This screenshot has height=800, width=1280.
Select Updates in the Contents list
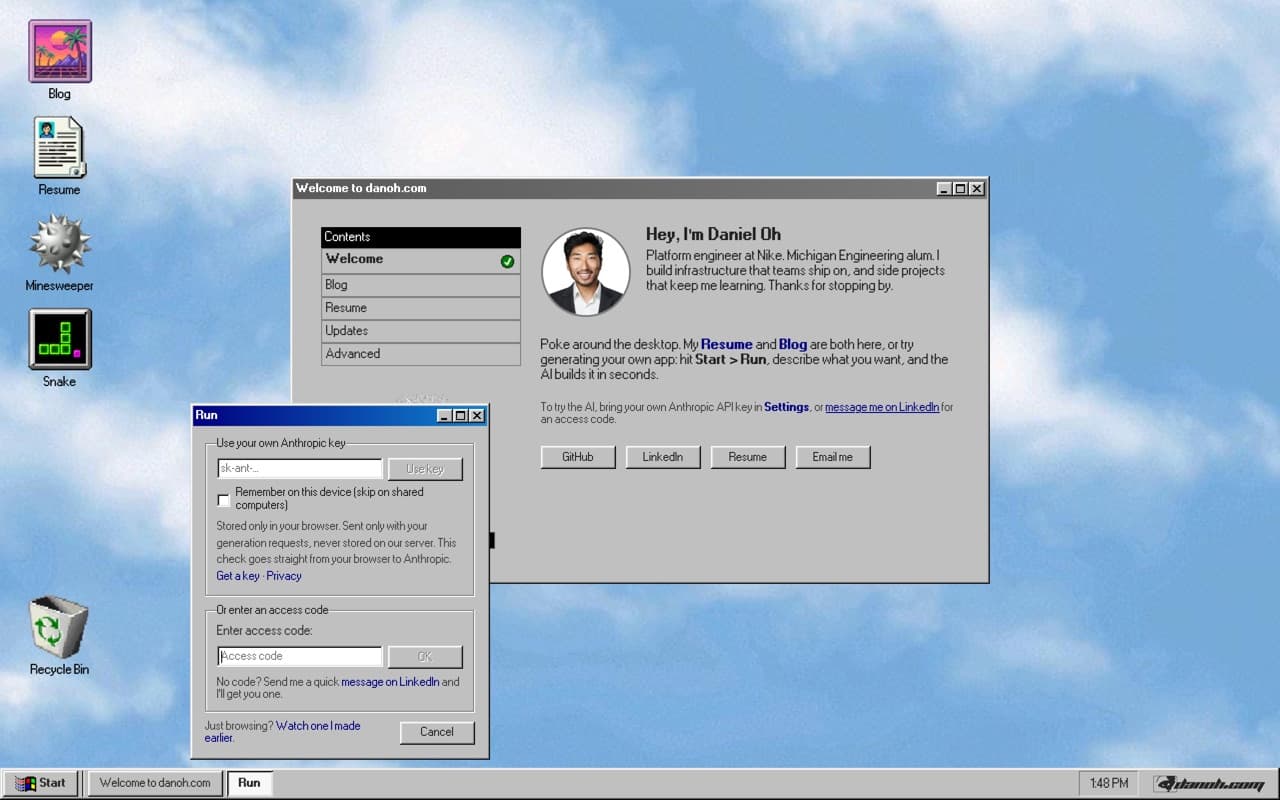(421, 331)
